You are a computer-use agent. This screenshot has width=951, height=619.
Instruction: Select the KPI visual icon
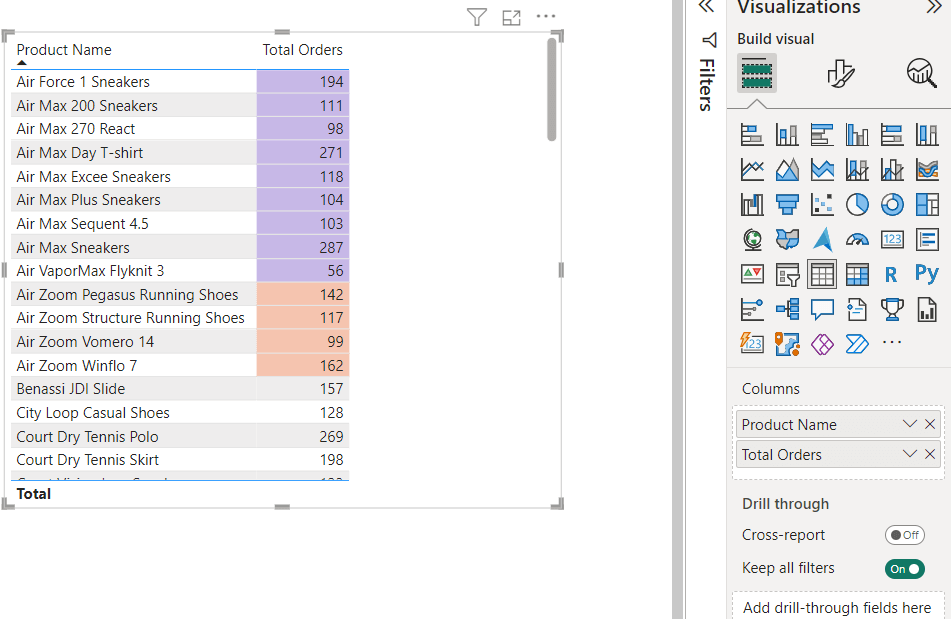(752, 275)
